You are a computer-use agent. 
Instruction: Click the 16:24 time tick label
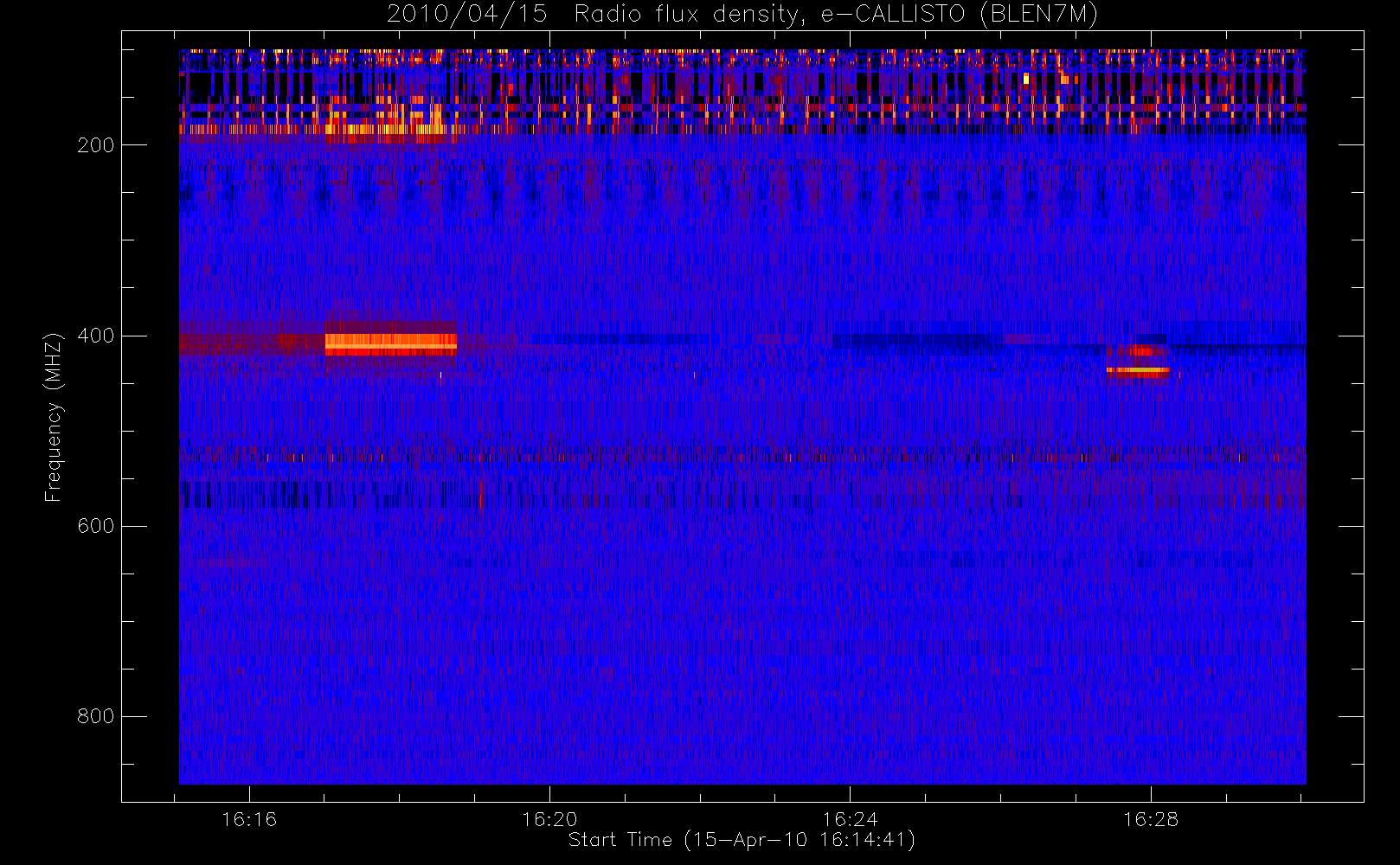coord(850,819)
